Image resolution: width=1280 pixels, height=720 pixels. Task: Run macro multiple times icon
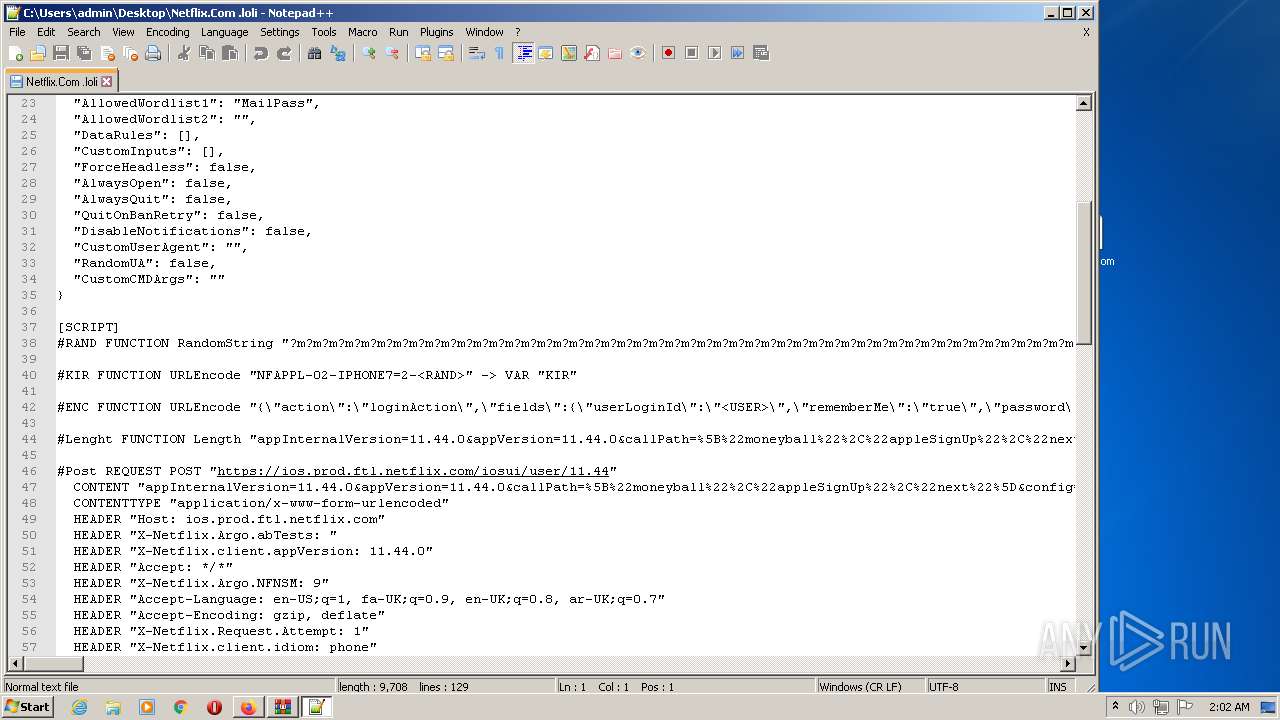pos(737,53)
